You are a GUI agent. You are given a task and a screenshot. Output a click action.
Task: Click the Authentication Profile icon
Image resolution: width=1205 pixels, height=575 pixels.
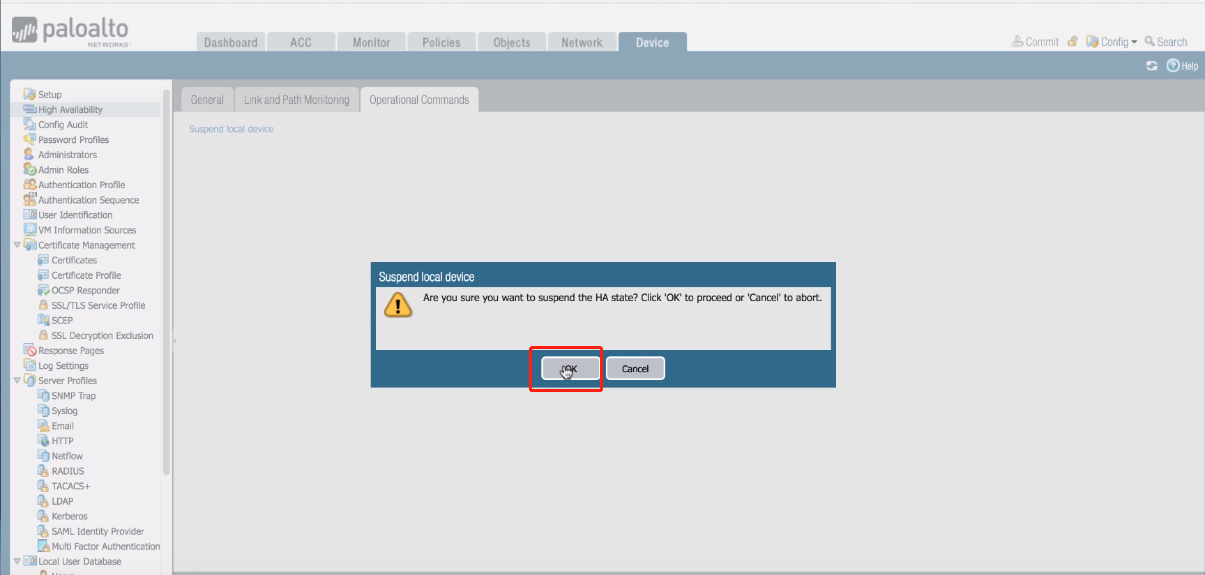pos(30,184)
